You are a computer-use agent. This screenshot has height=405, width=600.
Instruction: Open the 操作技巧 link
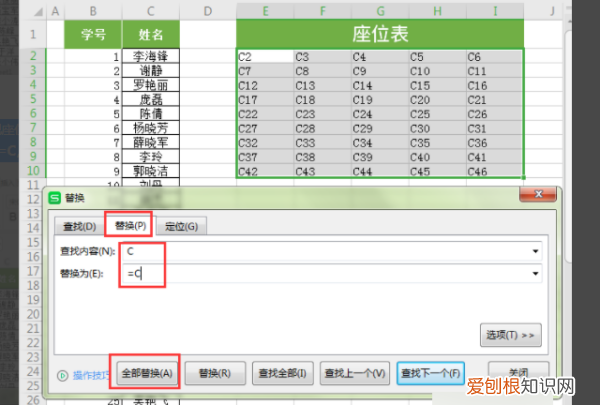point(91,376)
